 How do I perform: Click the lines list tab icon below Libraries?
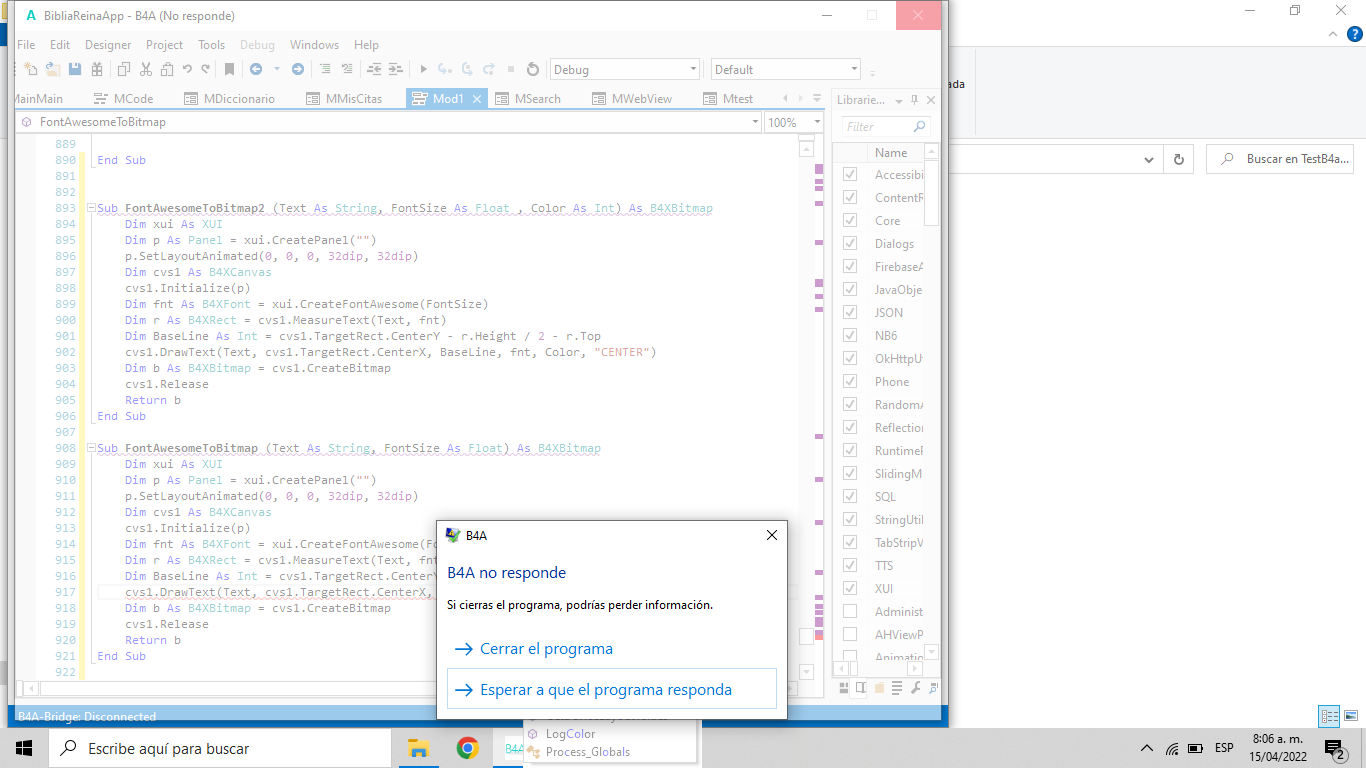[x=897, y=687]
